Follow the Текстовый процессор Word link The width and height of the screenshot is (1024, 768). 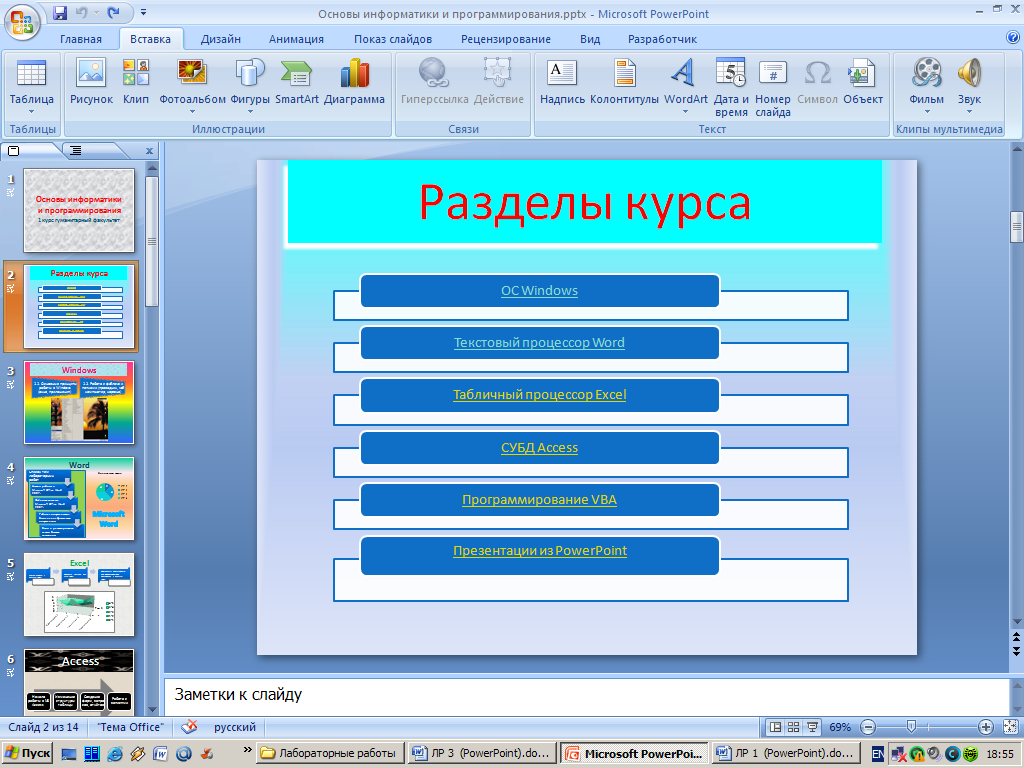click(539, 342)
